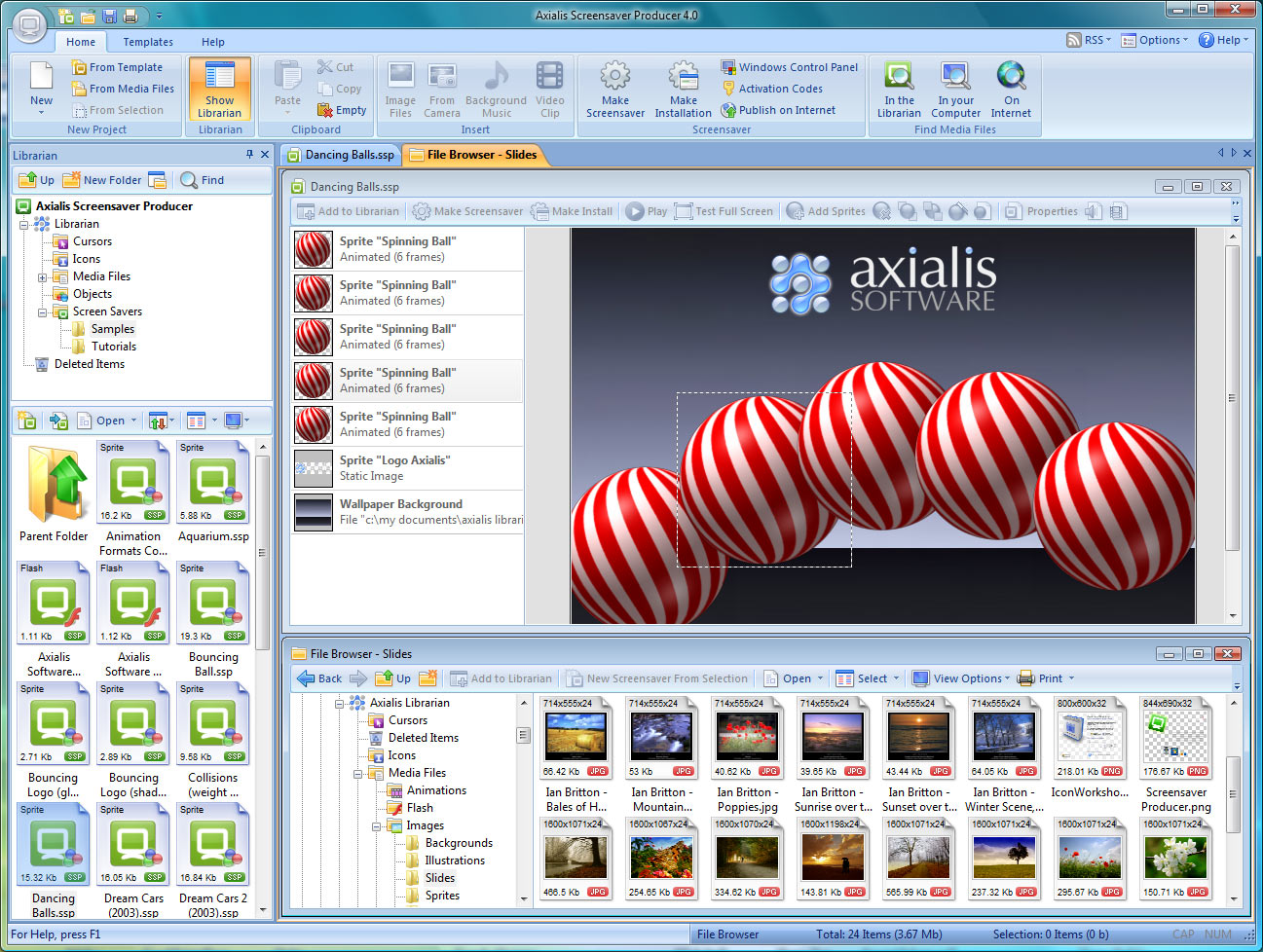
Task: Switch to the Templates ribbon tab
Action: pos(147,42)
